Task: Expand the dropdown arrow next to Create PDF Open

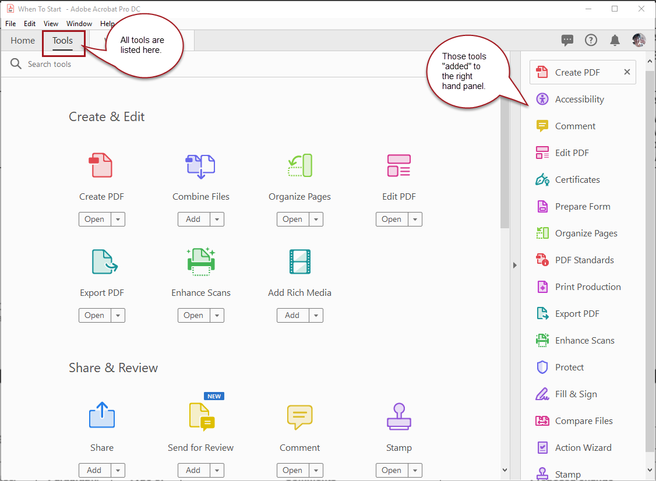Action: (x=118, y=219)
